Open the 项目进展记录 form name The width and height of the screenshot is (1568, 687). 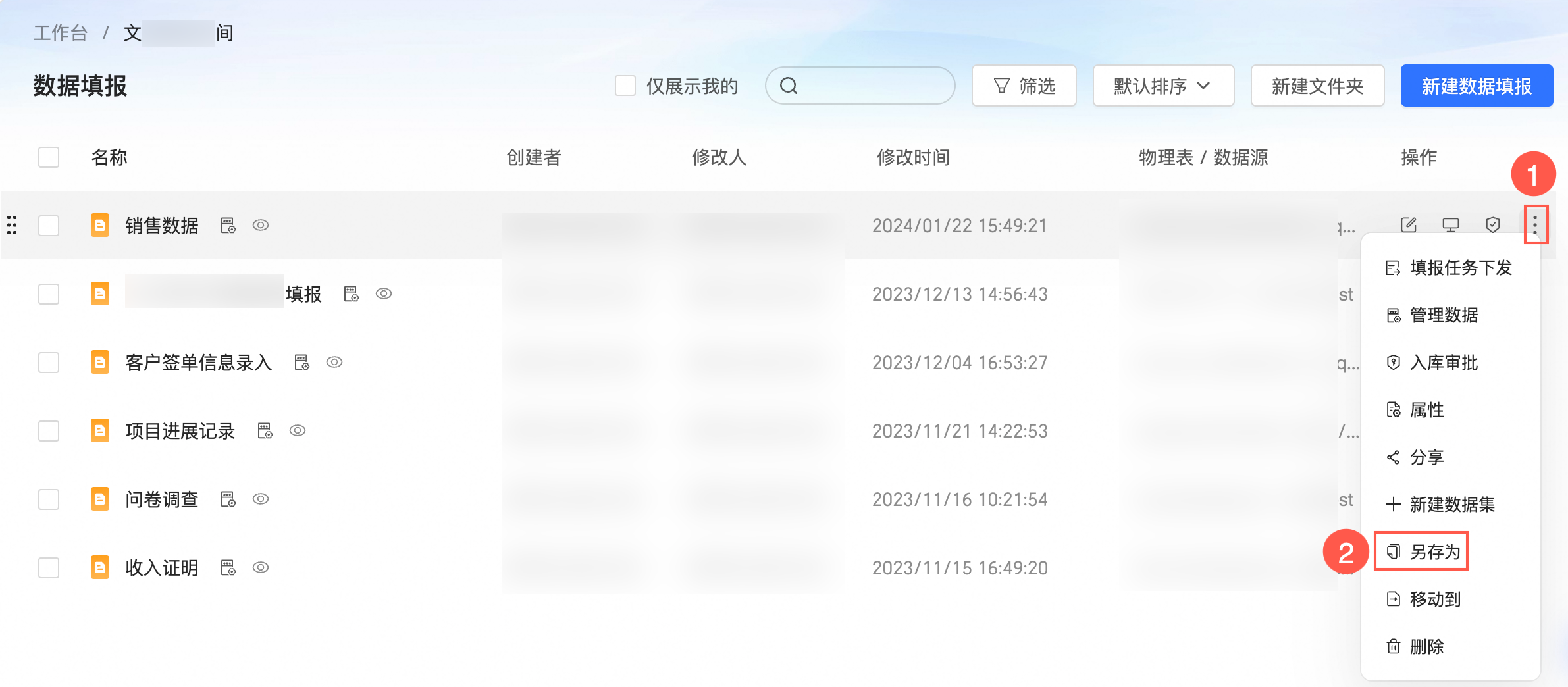[x=180, y=431]
